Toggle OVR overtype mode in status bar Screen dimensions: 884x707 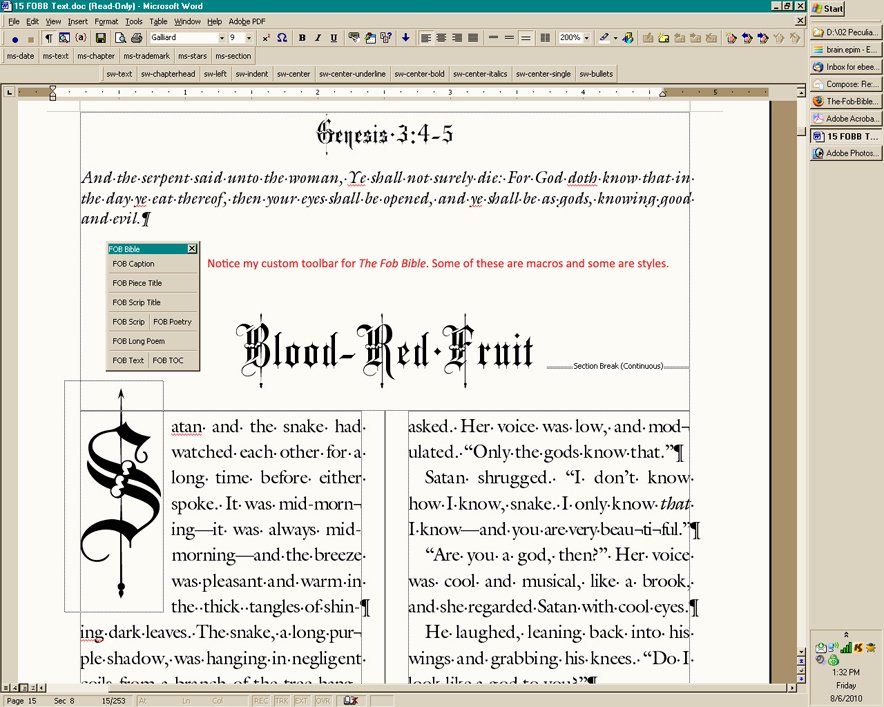coord(322,700)
